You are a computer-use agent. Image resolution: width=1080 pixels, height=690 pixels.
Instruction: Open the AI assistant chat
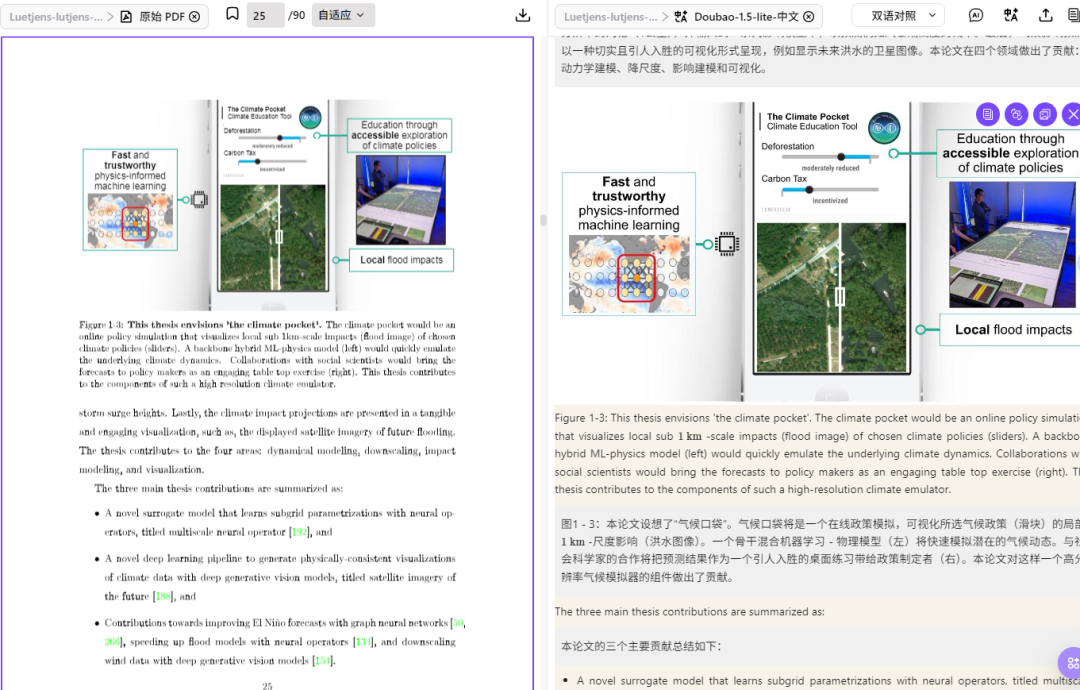click(976, 15)
